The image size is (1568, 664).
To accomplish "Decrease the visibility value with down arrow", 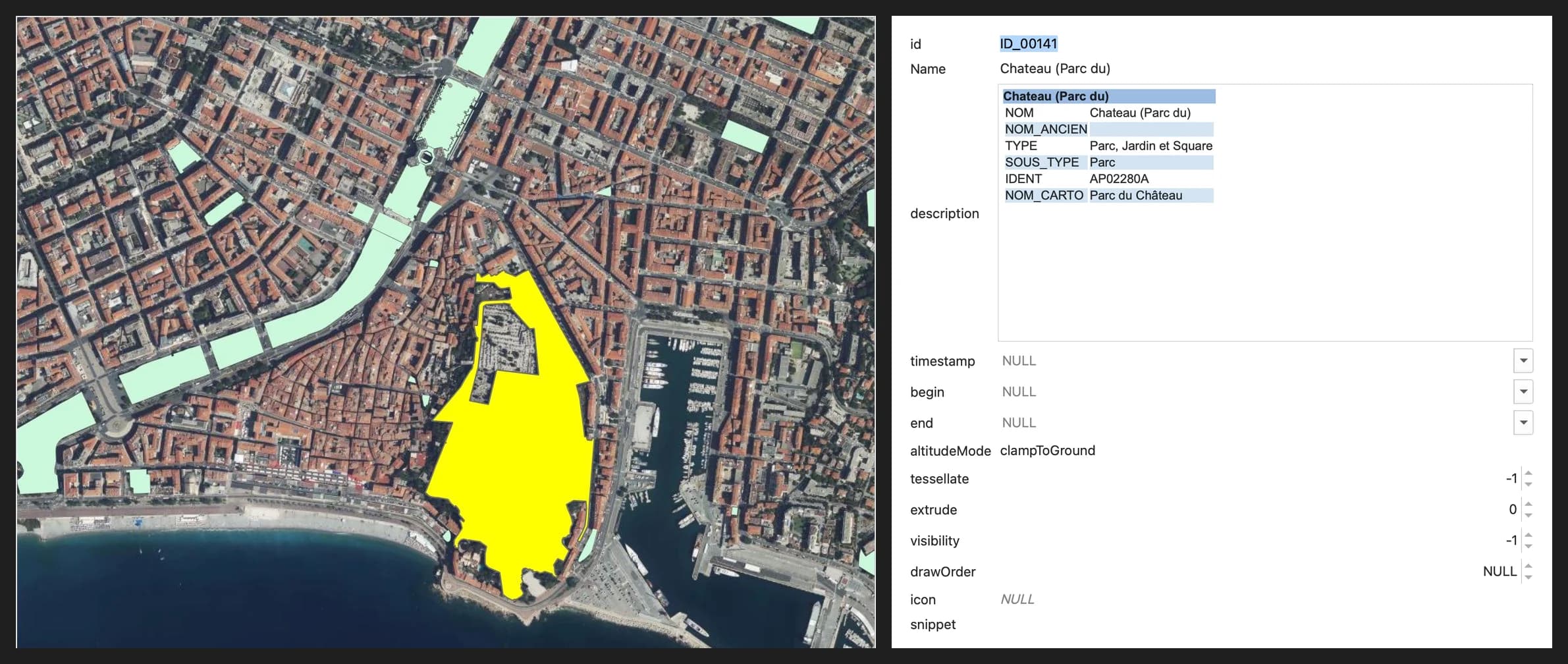I will pos(1528,547).
